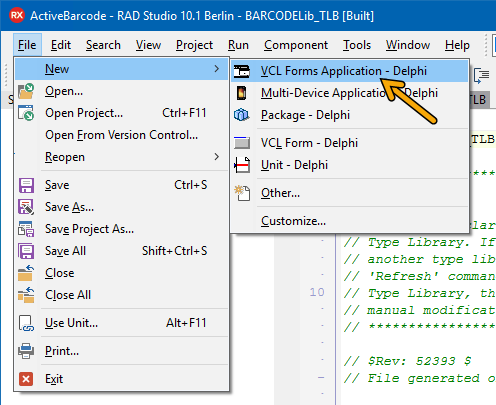The width and height of the screenshot is (496, 405).
Task: Click the Save All icon
Action: 26,251
